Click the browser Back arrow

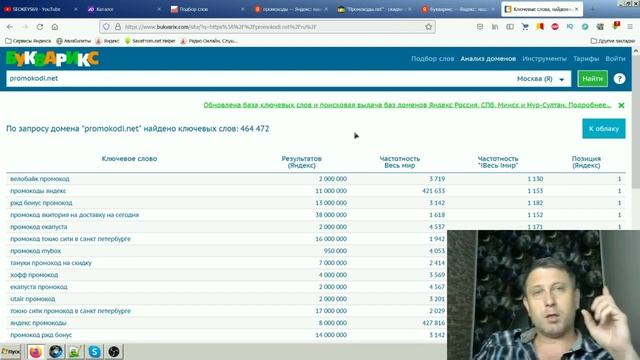click(10, 27)
